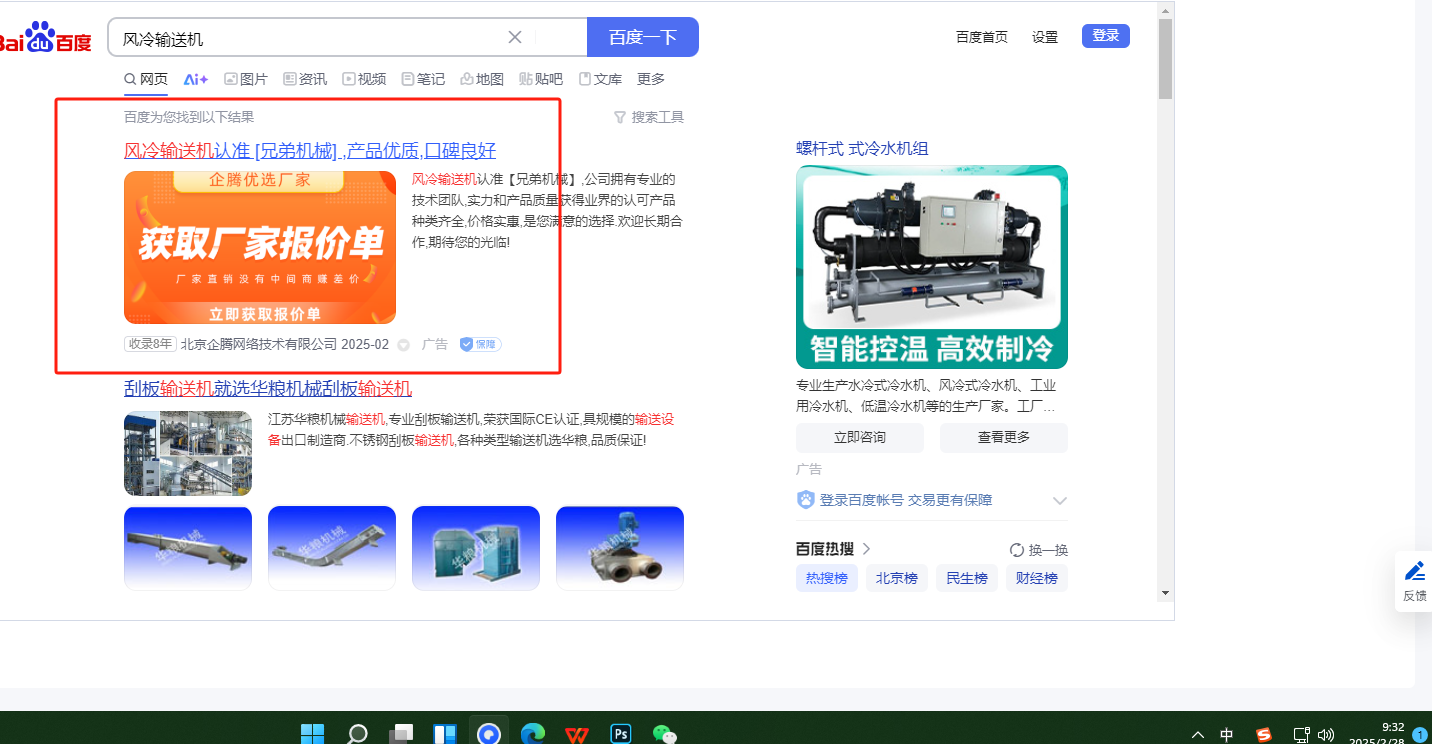Open Photoshop from the taskbar

(x=621, y=734)
